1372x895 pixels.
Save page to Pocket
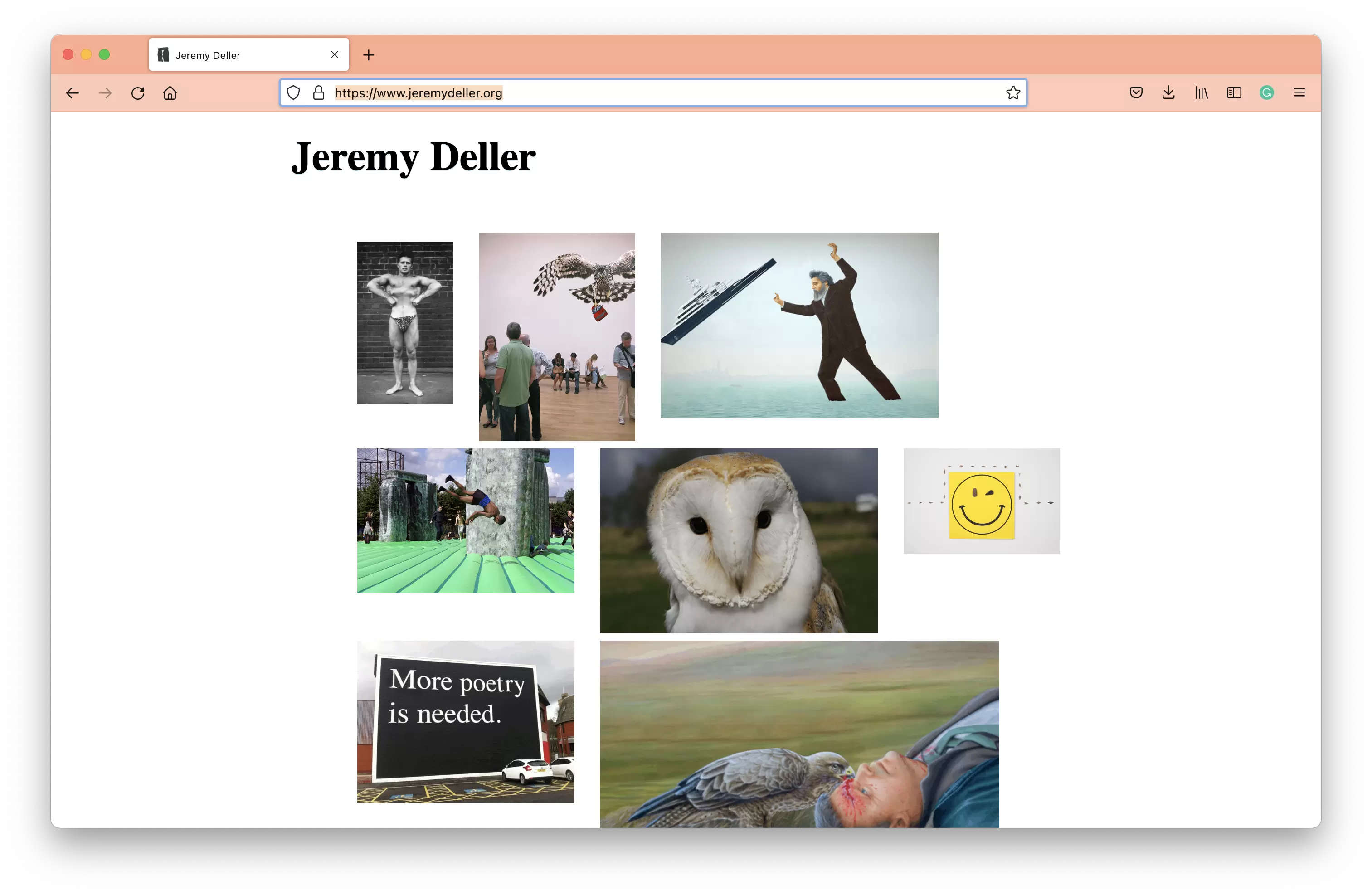(1136, 93)
